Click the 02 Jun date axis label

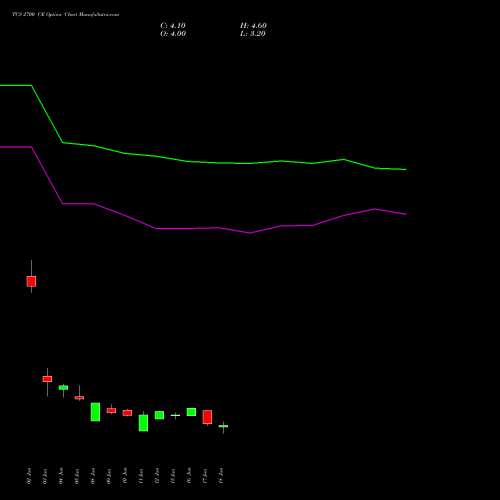(29, 476)
